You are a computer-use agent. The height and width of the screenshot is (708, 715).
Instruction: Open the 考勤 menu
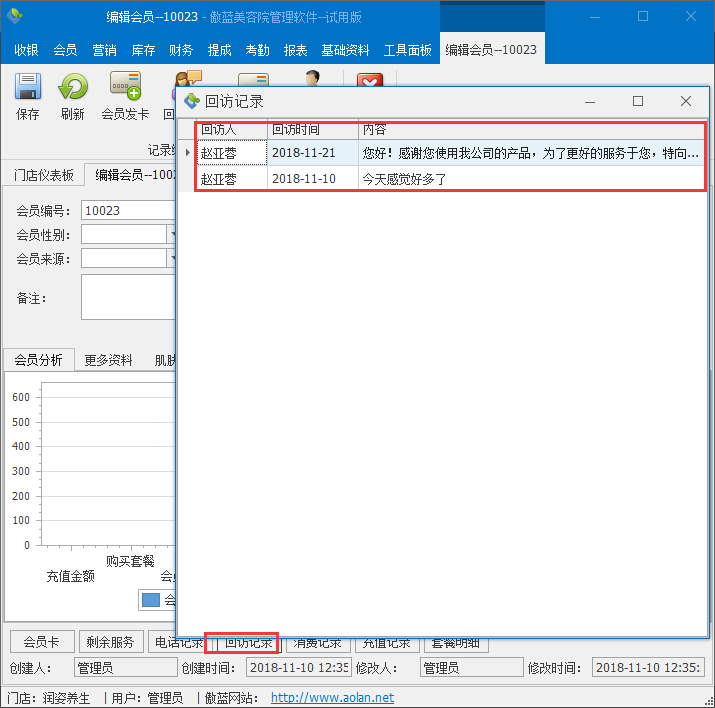257,50
